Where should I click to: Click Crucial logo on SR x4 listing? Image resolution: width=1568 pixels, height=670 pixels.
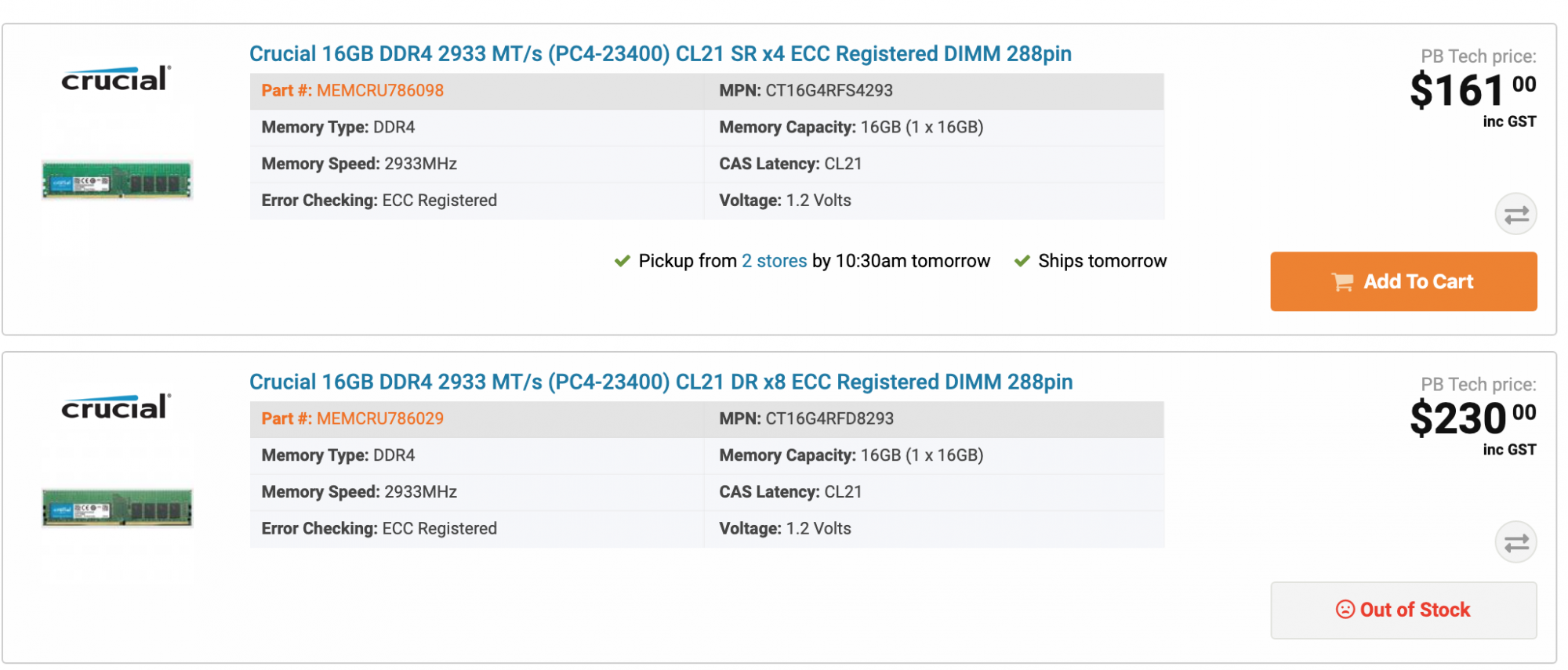(116, 78)
